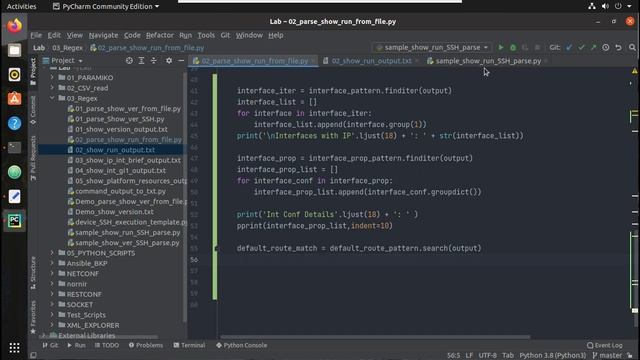Start the debug bug icon

(513, 48)
